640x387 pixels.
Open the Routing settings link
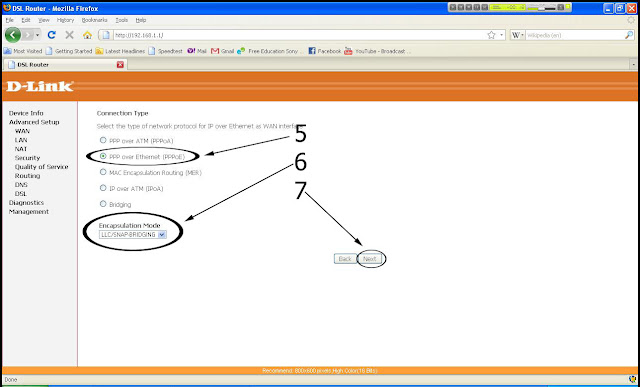[27, 176]
